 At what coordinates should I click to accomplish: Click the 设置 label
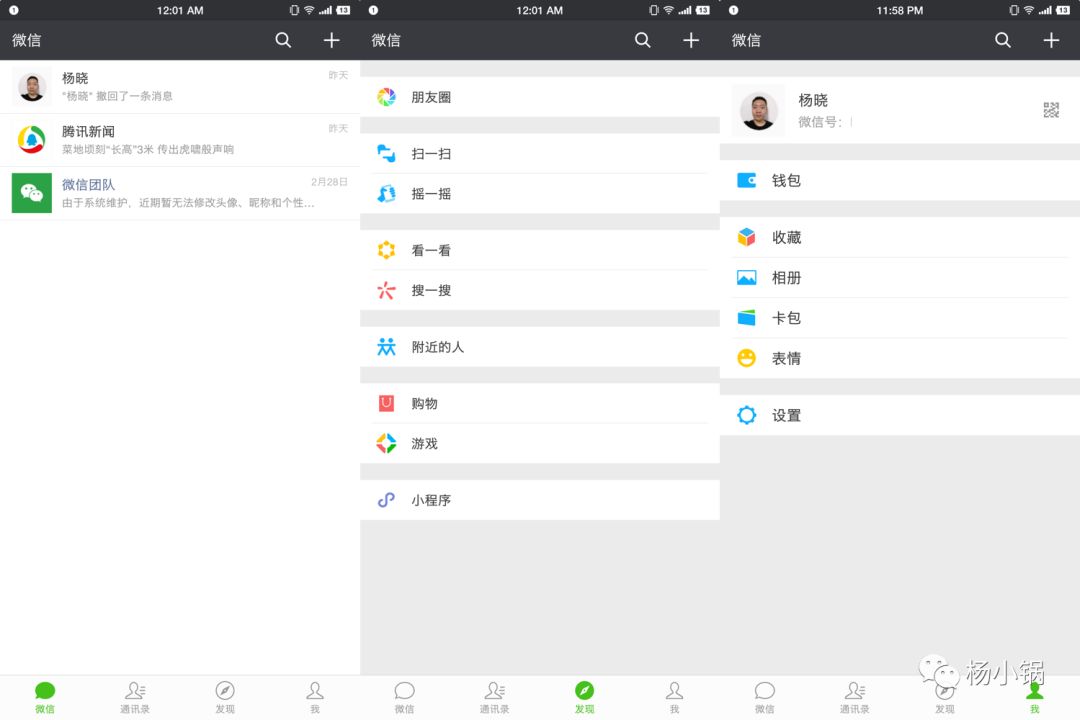tap(786, 415)
